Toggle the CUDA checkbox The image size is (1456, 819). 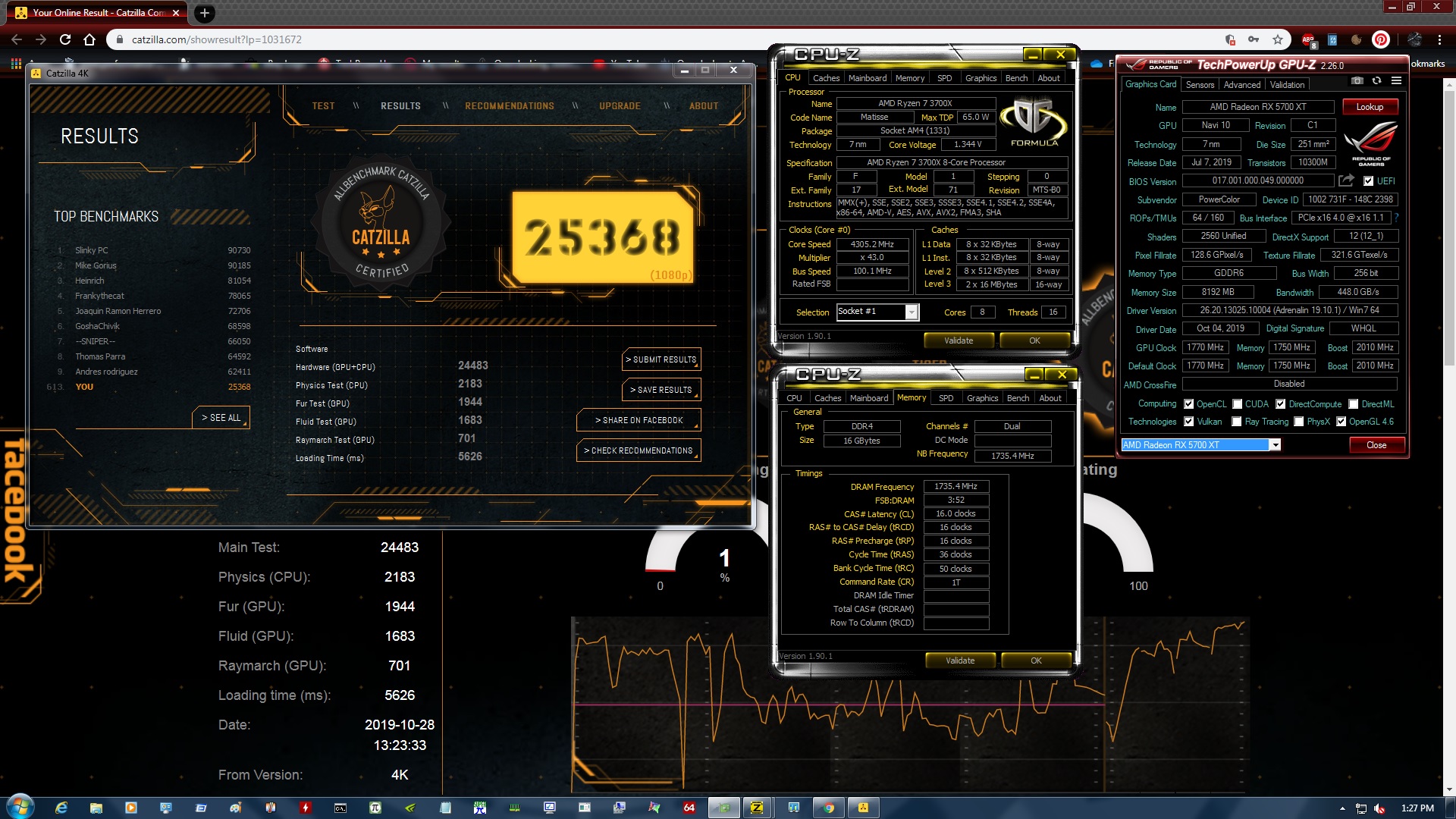[x=1237, y=404]
